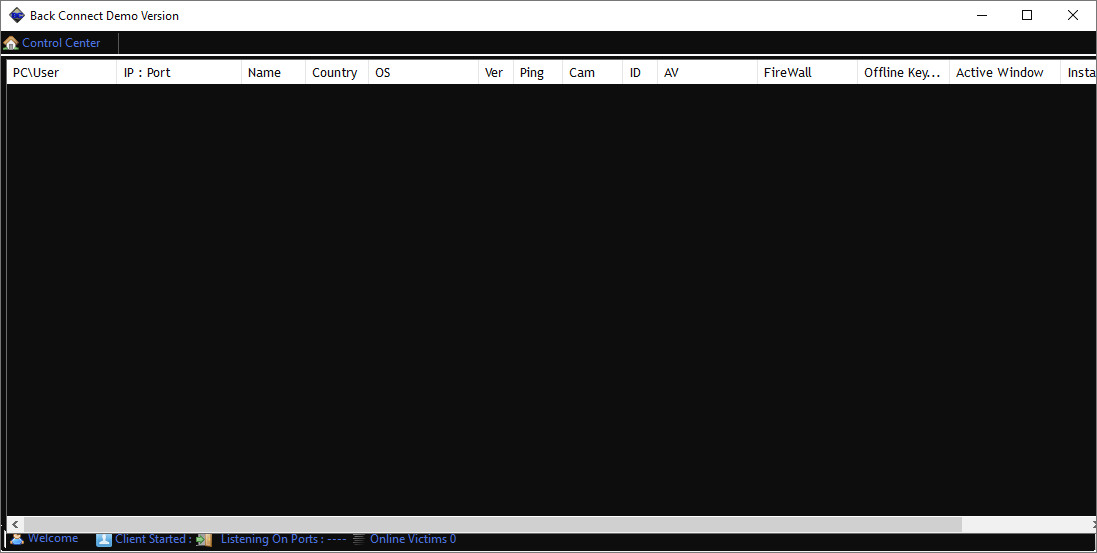Image resolution: width=1097 pixels, height=553 pixels.
Task: Click the Listening On Ports status label
Action: (x=283, y=540)
